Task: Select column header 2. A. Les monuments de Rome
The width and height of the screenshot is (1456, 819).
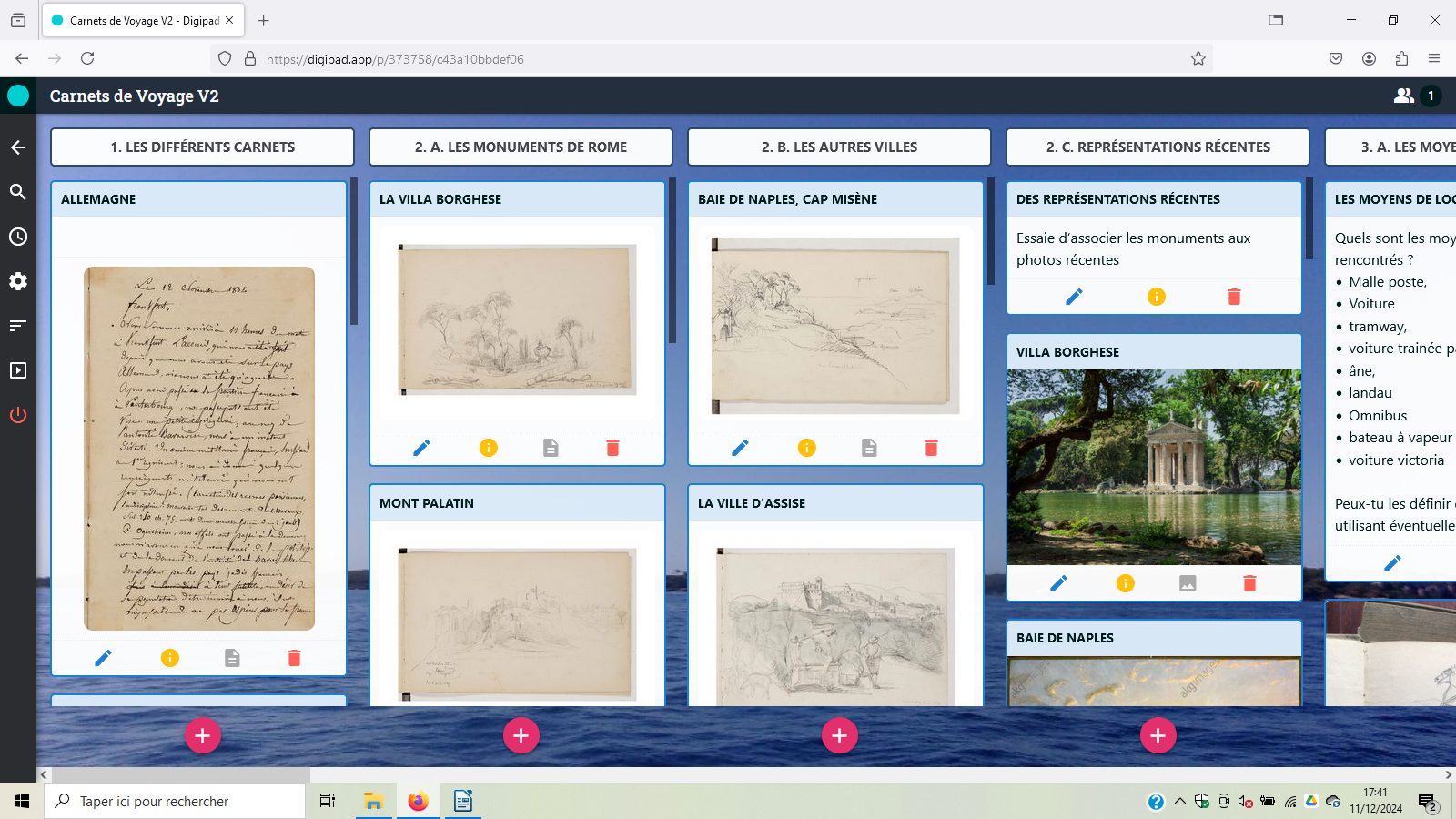Action: coord(521,147)
